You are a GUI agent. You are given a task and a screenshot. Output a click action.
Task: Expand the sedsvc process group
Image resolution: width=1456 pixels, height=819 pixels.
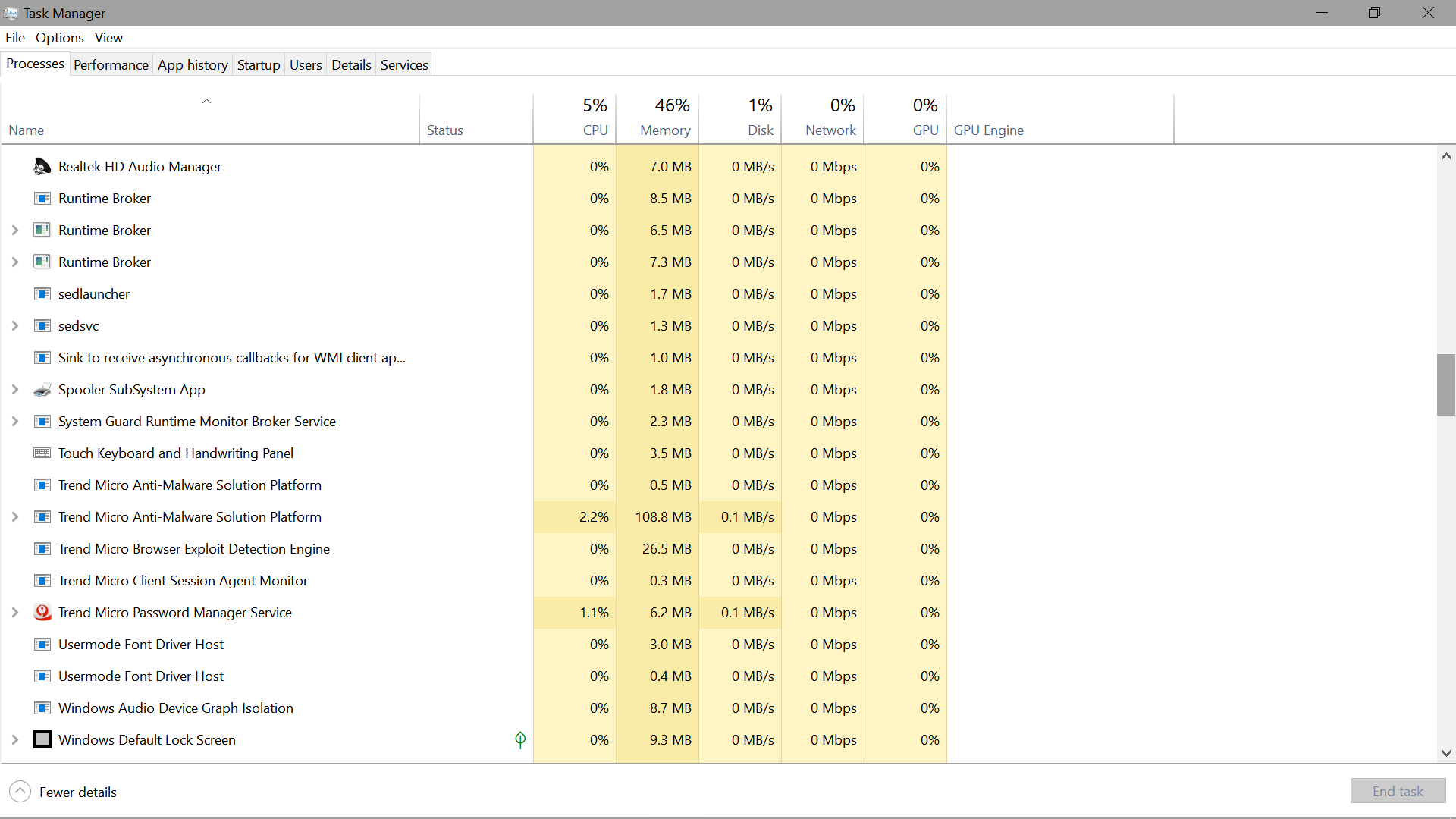point(14,326)
